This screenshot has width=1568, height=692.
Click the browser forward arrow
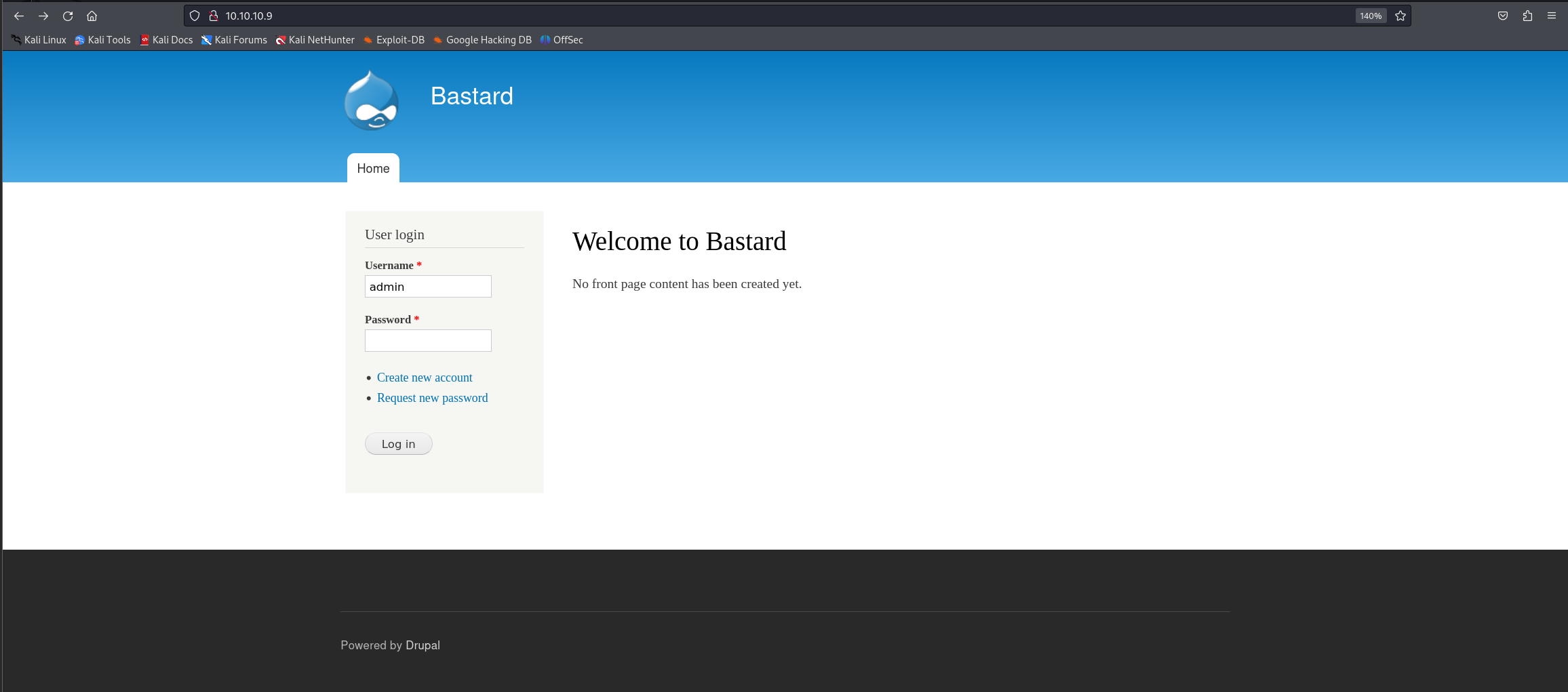click(x=43, y=16)
